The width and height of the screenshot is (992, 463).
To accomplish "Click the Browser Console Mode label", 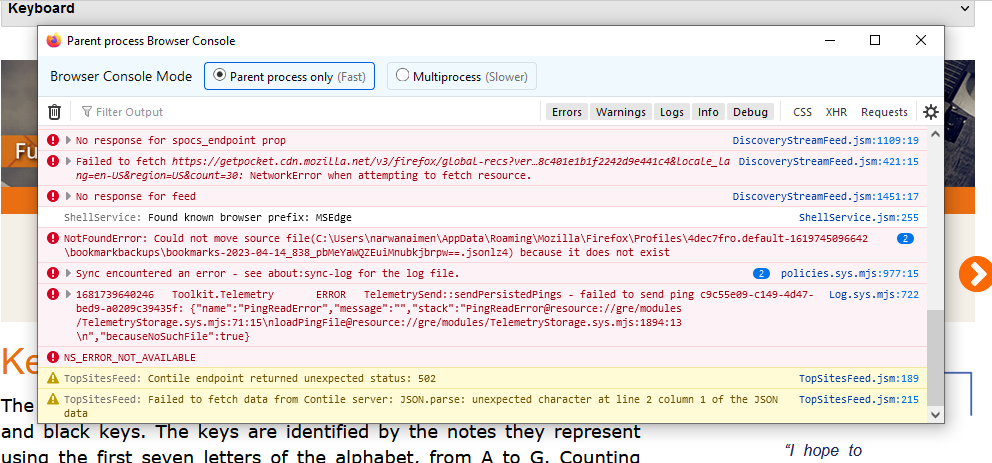I will pyautogui.click(x=121, y=77).
